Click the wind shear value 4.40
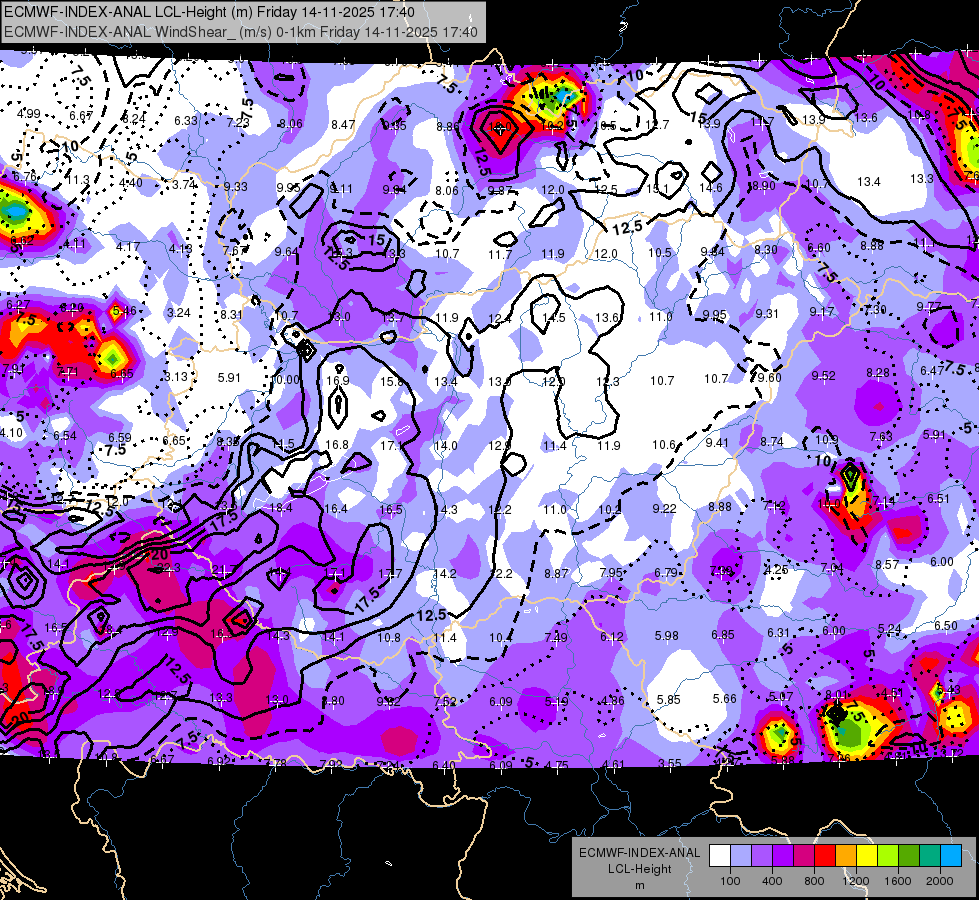Image resolution: width=979 pixels, height=900 pixels. click(130, 183)
